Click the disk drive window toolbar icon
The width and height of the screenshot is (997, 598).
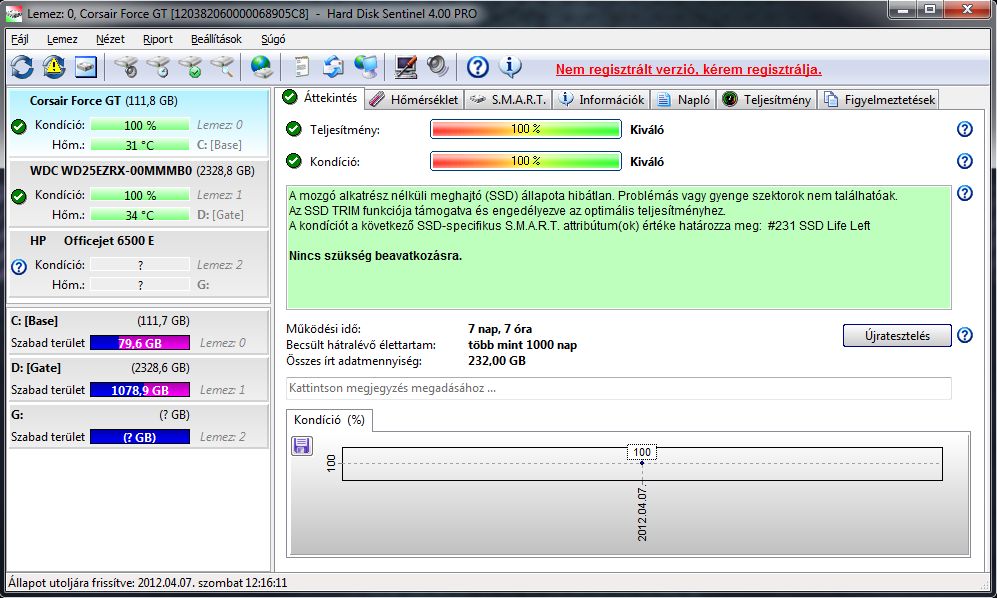[x=86, y=66]
